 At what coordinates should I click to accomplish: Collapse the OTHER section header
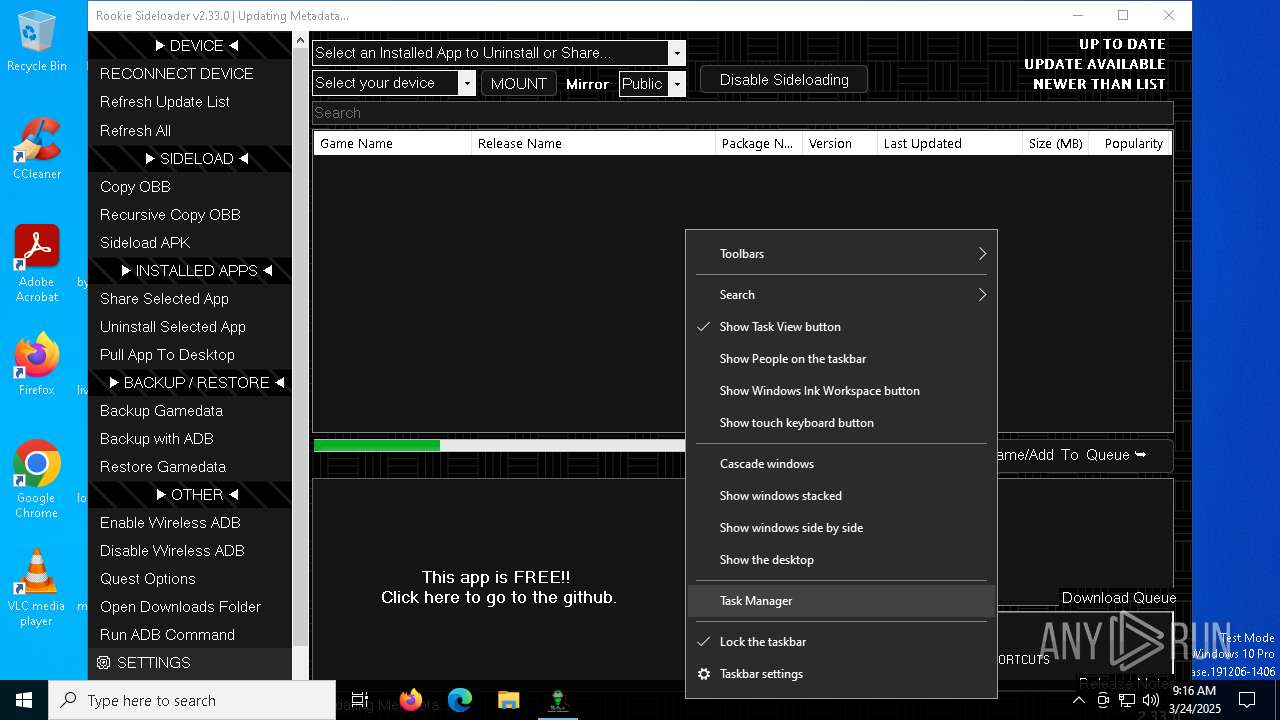click(x=190, y=495)
